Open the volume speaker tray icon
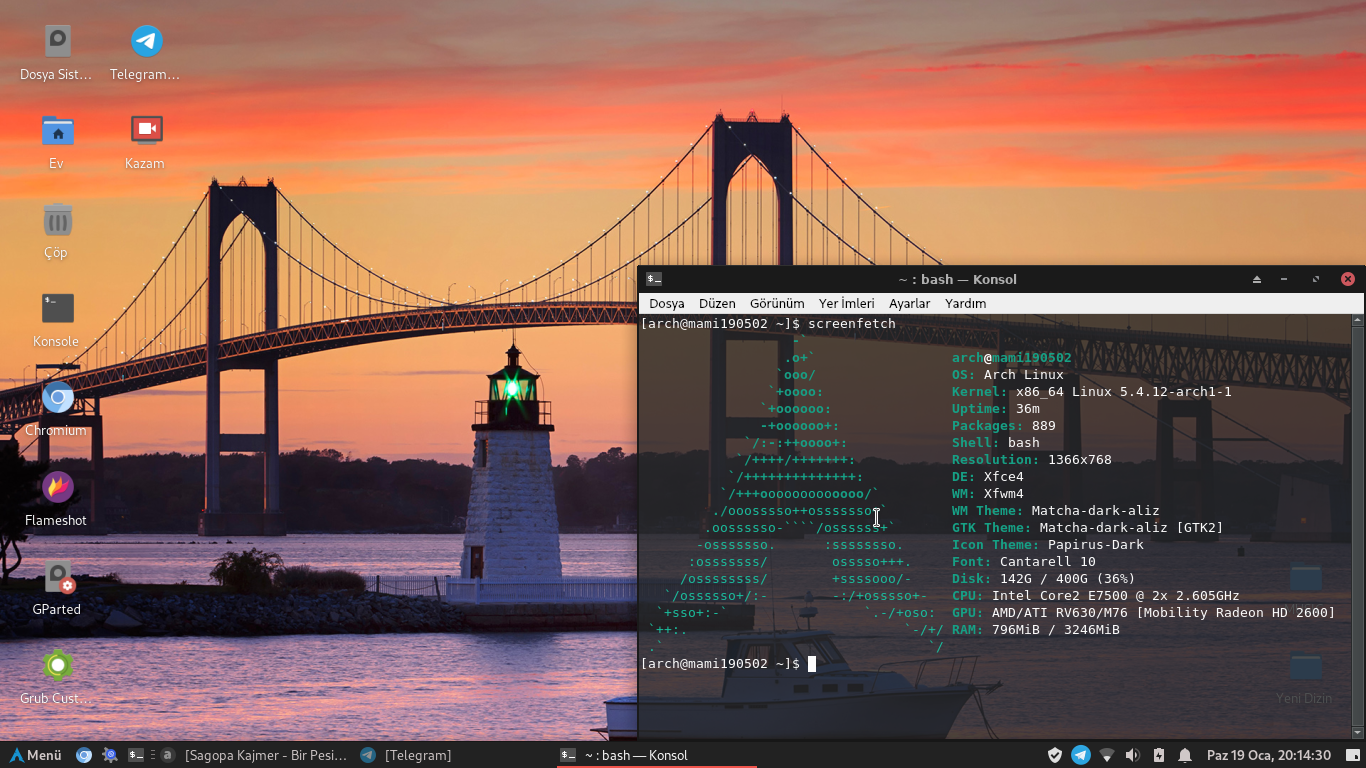The image size is (1366, 768). 1132,755
